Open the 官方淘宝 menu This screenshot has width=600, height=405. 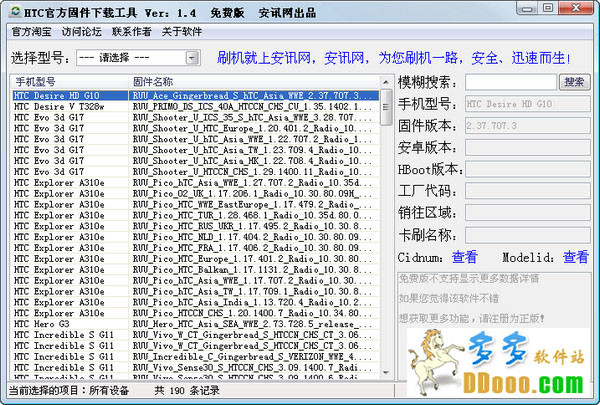pos(31,32)
